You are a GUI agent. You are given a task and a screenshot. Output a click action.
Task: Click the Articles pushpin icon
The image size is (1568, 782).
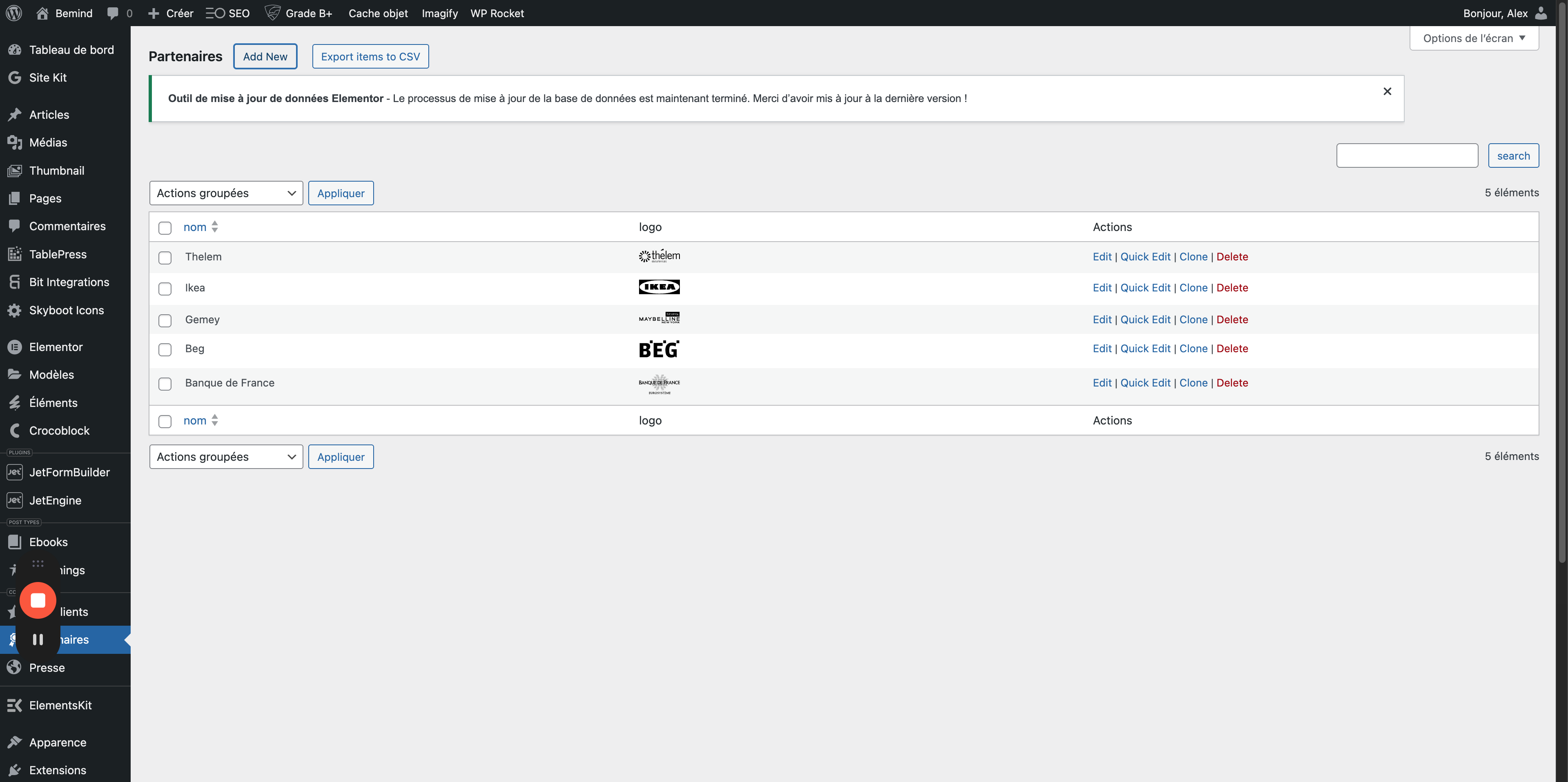[x=15, y=114]
